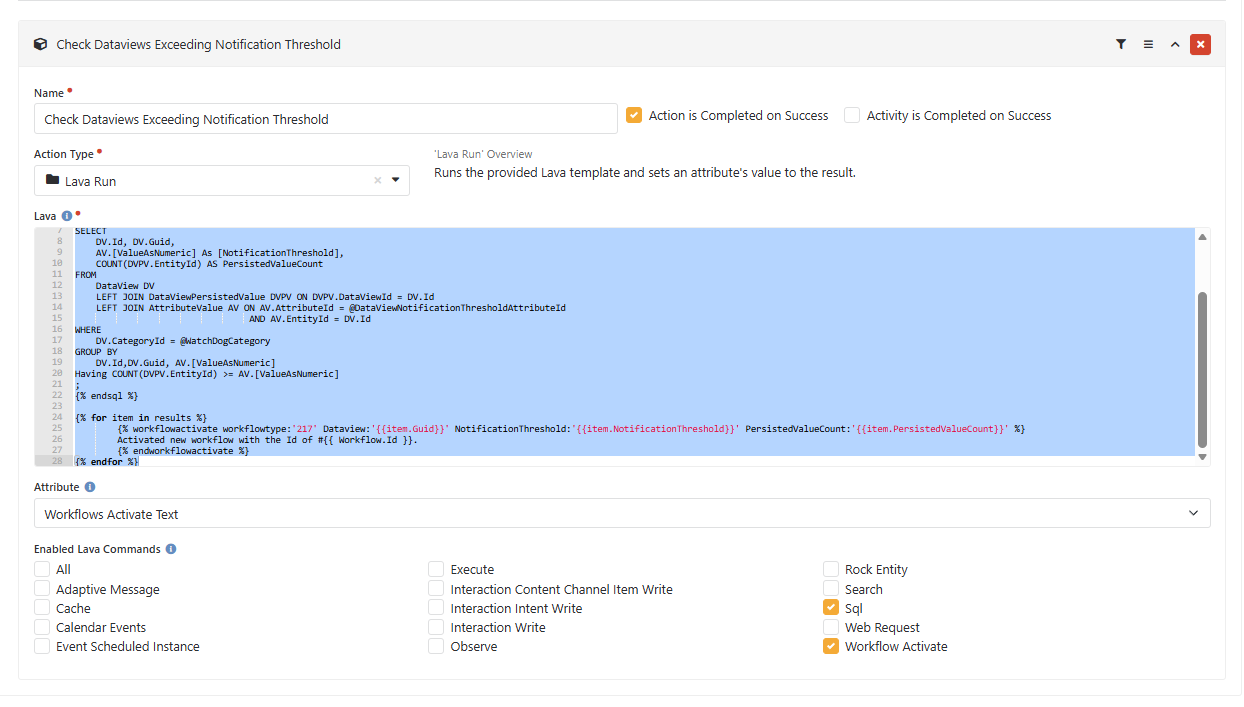Disable the Workflow Activate Lava command

click(831, 646)
